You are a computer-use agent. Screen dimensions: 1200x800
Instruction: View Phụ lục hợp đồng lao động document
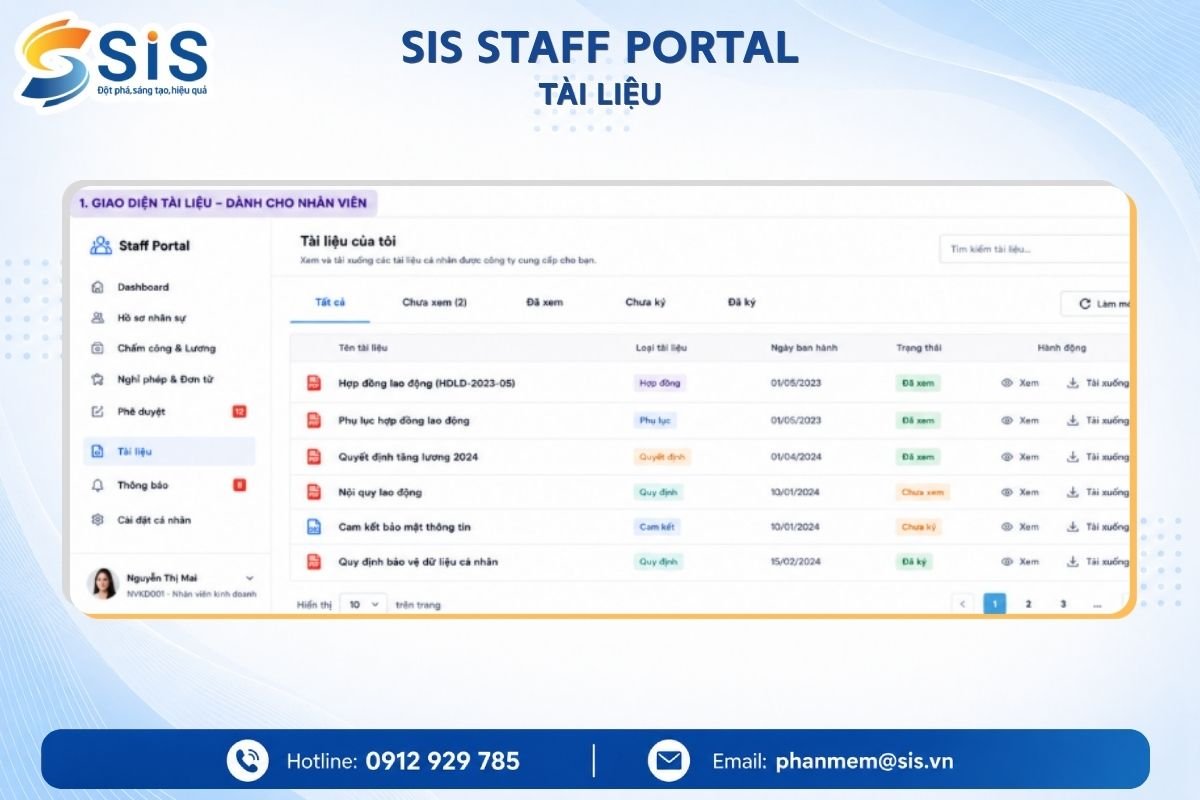1020,420
